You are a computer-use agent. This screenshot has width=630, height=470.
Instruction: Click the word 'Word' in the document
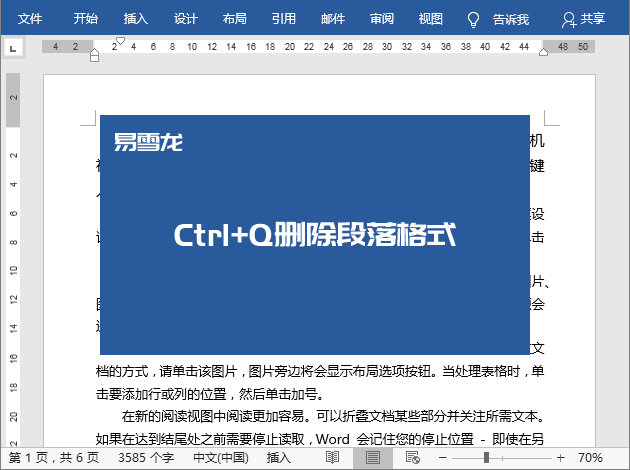coord(333,439)
